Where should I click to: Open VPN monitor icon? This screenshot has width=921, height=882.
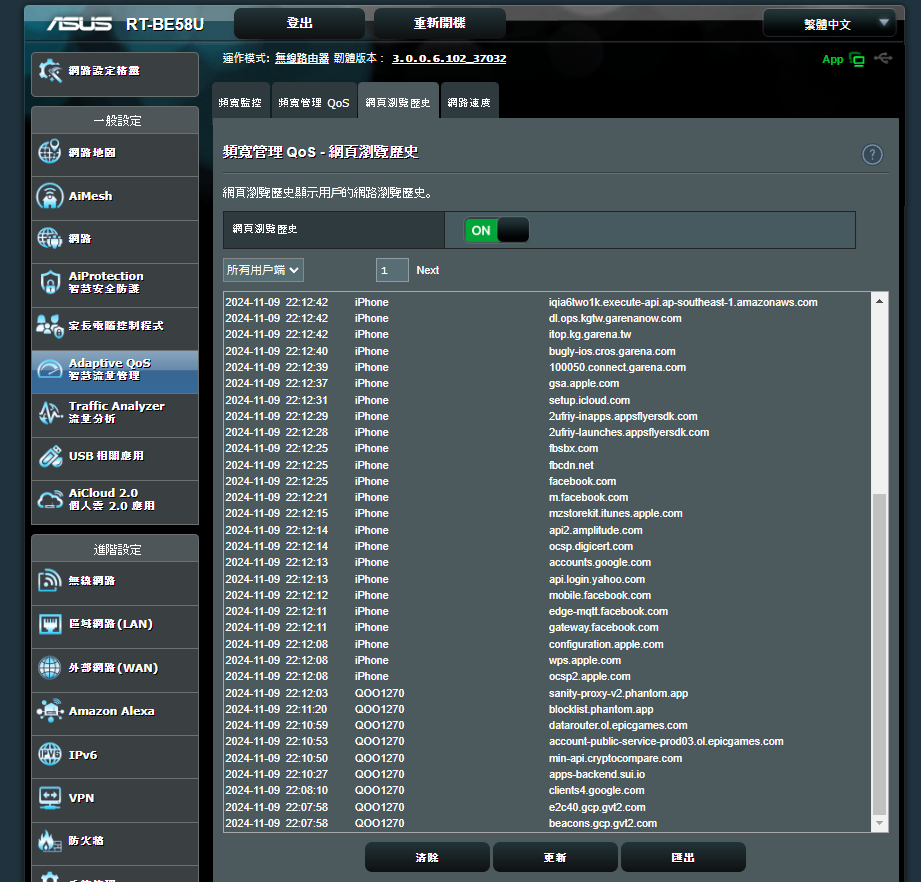click(50, 797)
